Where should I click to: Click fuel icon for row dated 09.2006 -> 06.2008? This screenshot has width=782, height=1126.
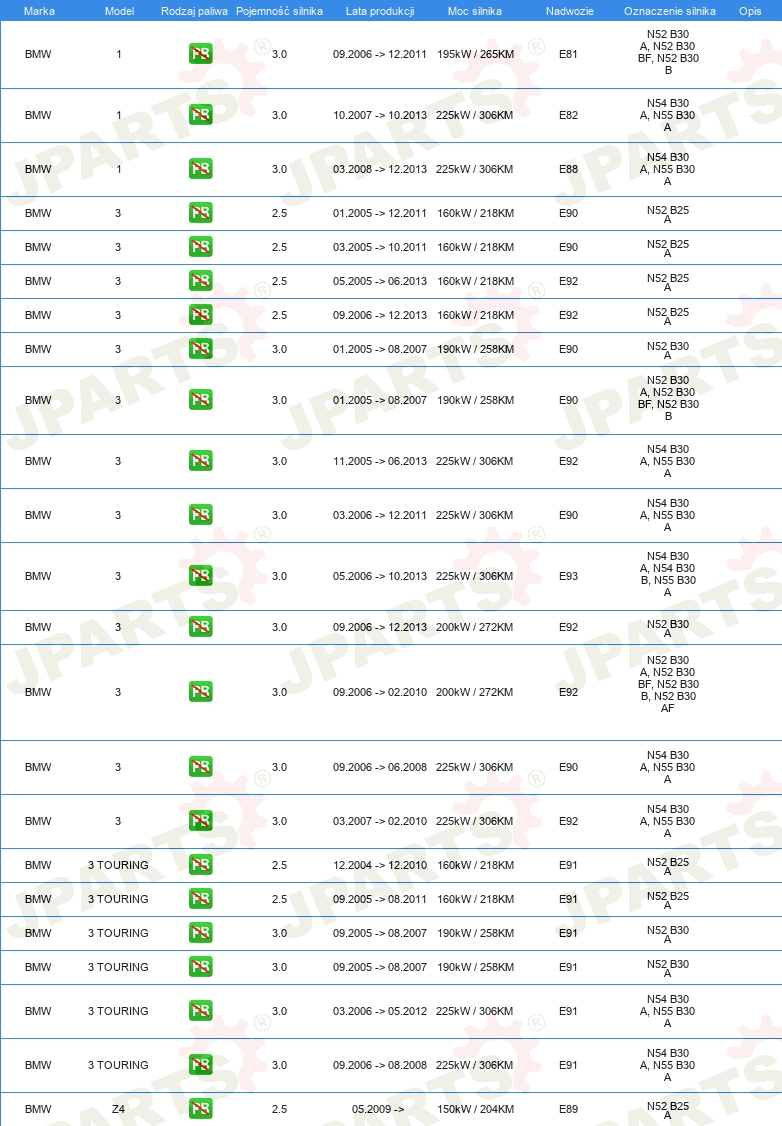200,767
